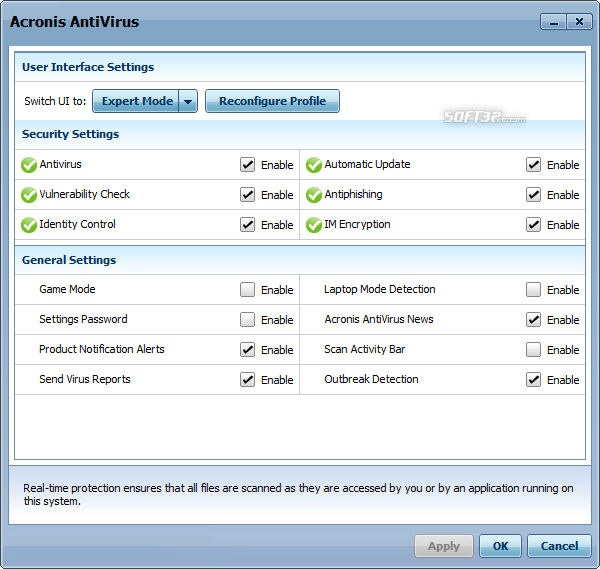Click the Antiphishing label
The image size is (600, 569).
353,194
